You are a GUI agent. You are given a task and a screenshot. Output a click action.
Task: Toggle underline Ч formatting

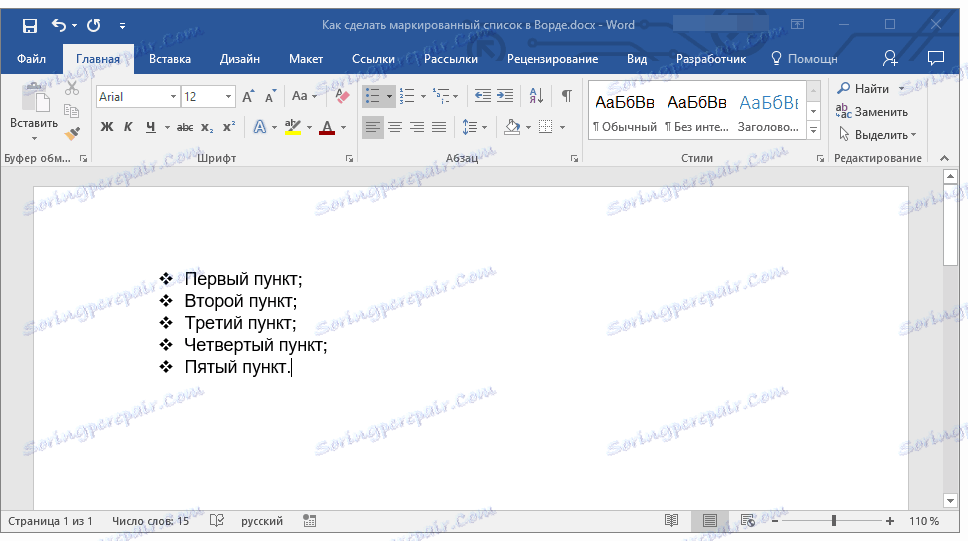(151, 127)
